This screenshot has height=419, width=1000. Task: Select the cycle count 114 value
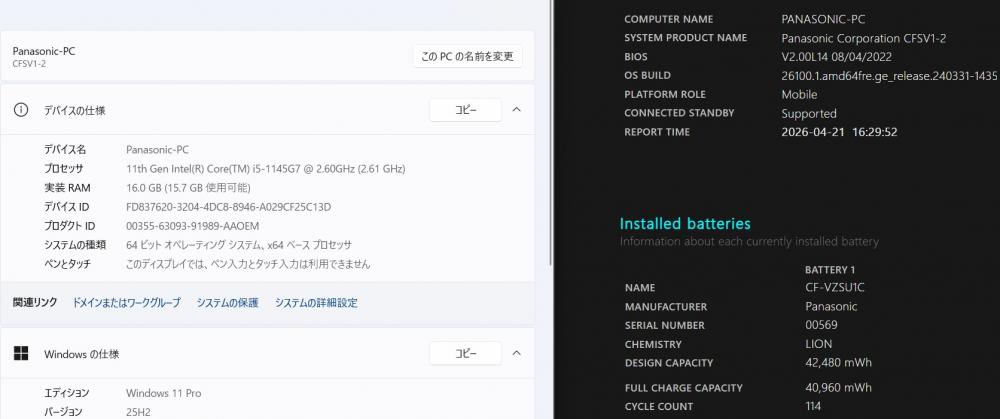point(813,406)
